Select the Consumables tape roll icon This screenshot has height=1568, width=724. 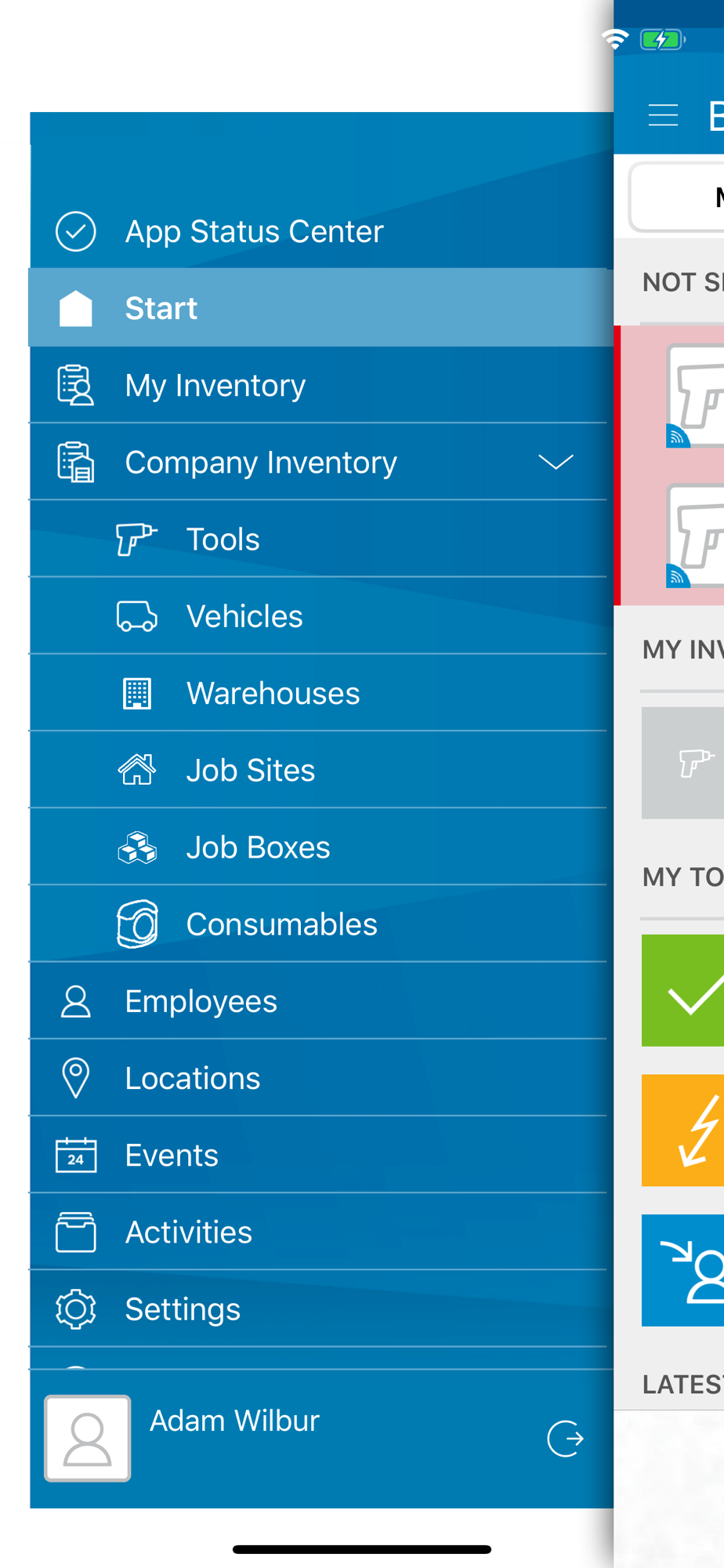click(137, 924)
